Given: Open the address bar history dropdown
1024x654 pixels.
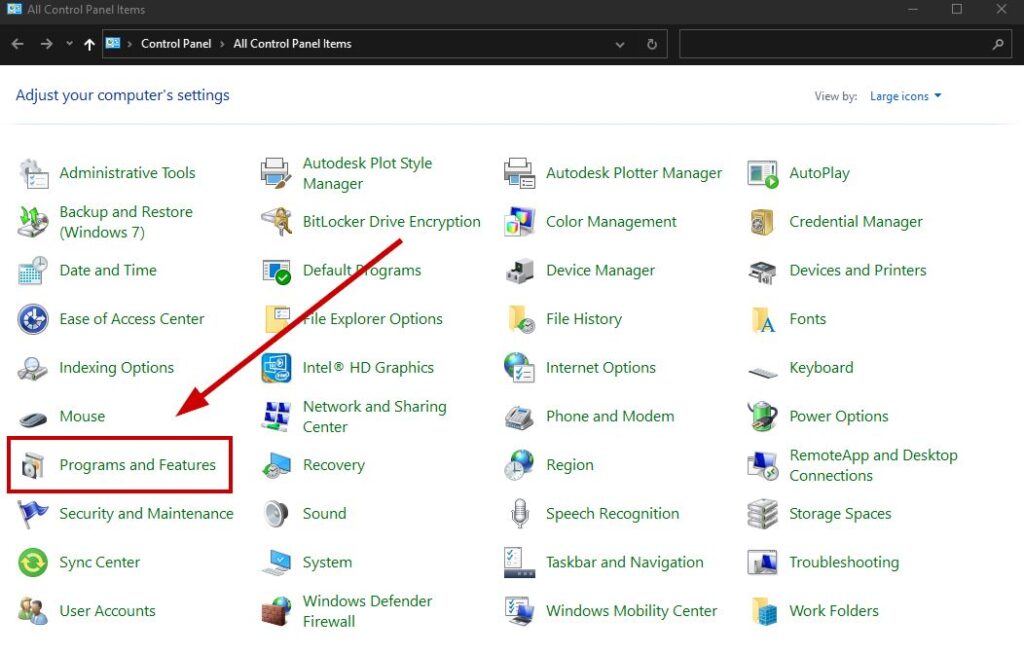Looking at the screenshot, I should (x=621, y=44).
